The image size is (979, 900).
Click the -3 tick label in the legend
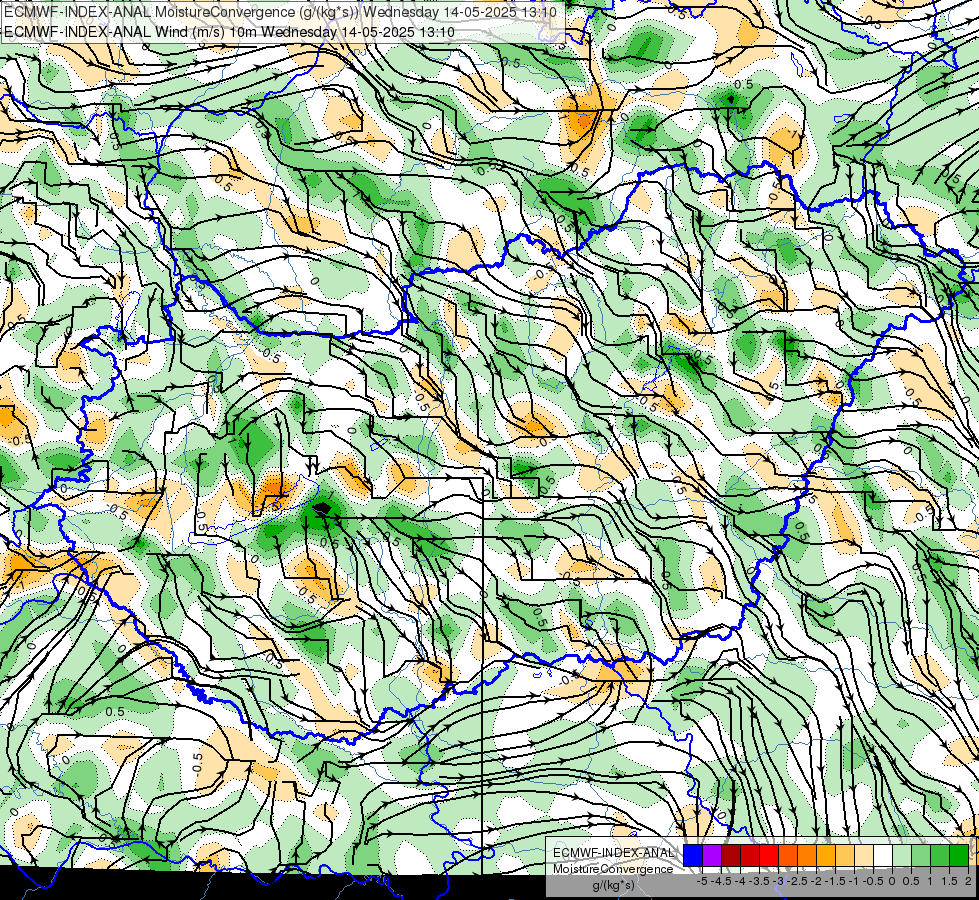tap(778, 881)
